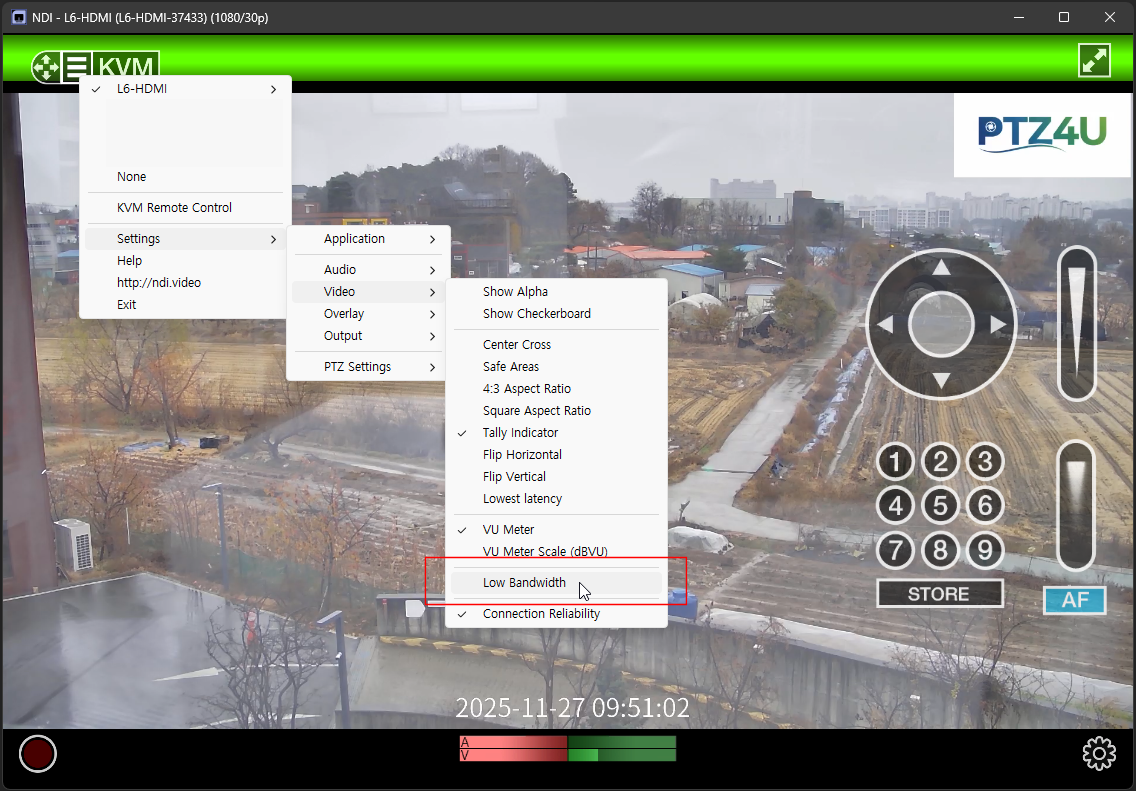1136x791 pixels.
Task: Turn on Center Cross overlay
Action: 556,345
